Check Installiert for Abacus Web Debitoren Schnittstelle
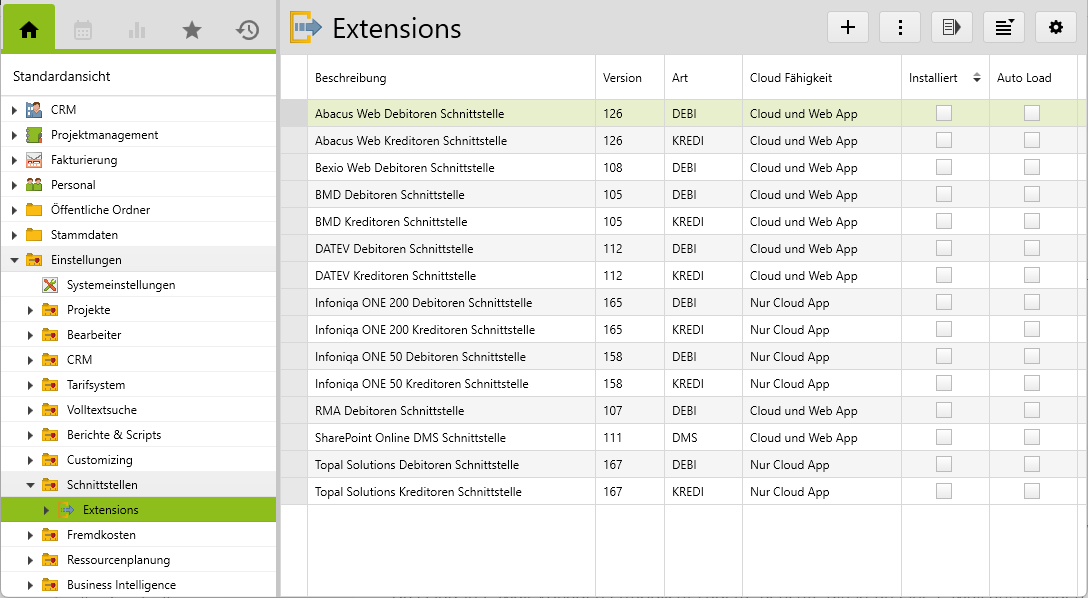 pos(943,114)
